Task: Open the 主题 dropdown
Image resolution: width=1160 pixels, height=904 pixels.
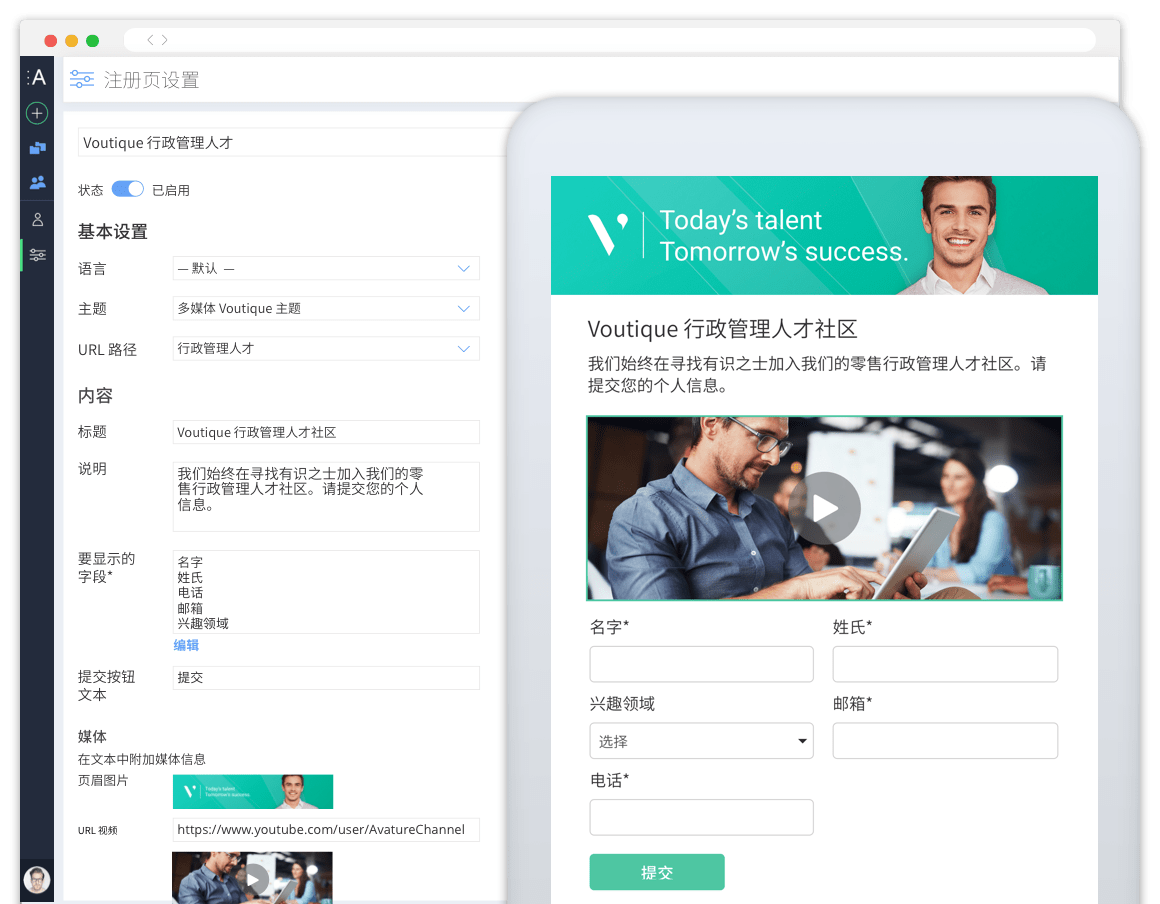Action: point(326,308)
